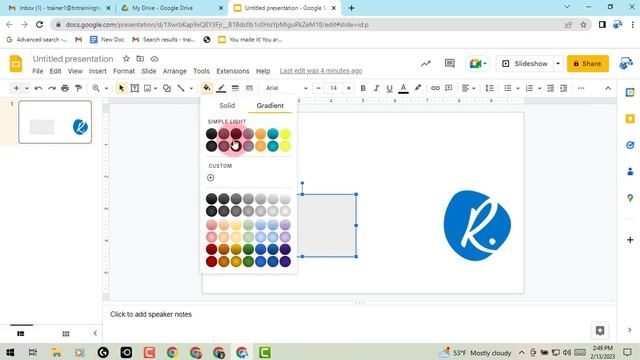Click the Insert image icon

click(148, 88)
